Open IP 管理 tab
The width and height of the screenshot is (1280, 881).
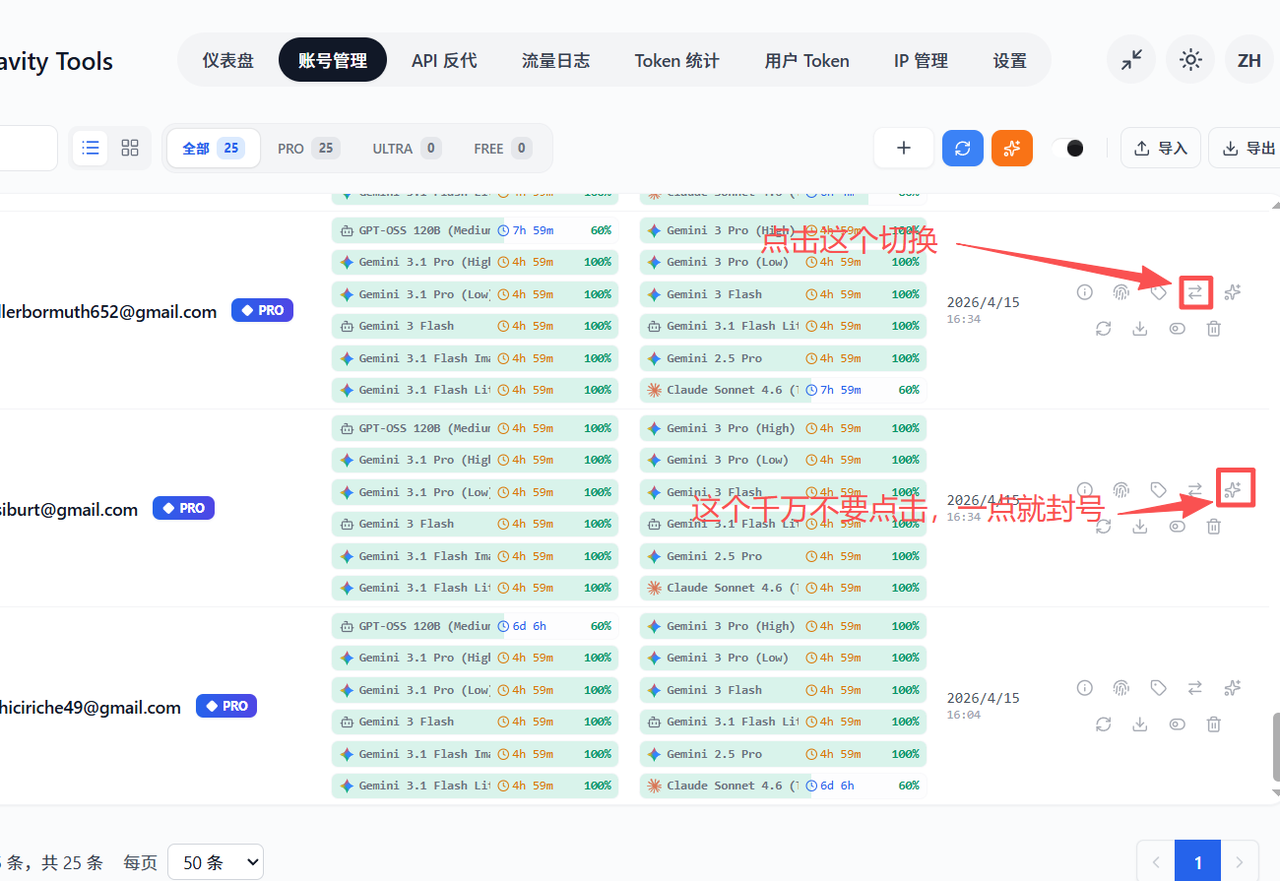click(x=921, y=60)
